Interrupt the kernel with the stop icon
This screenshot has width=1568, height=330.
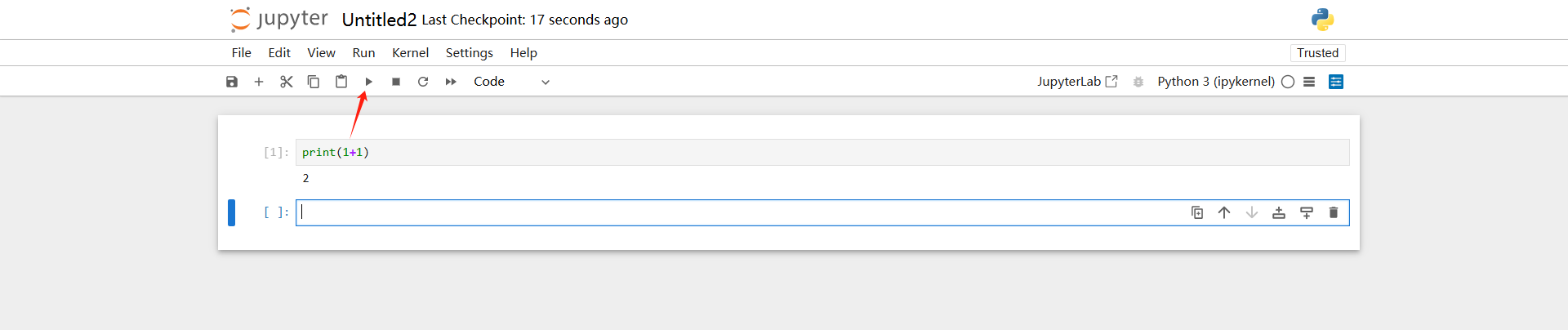[396, 82]
